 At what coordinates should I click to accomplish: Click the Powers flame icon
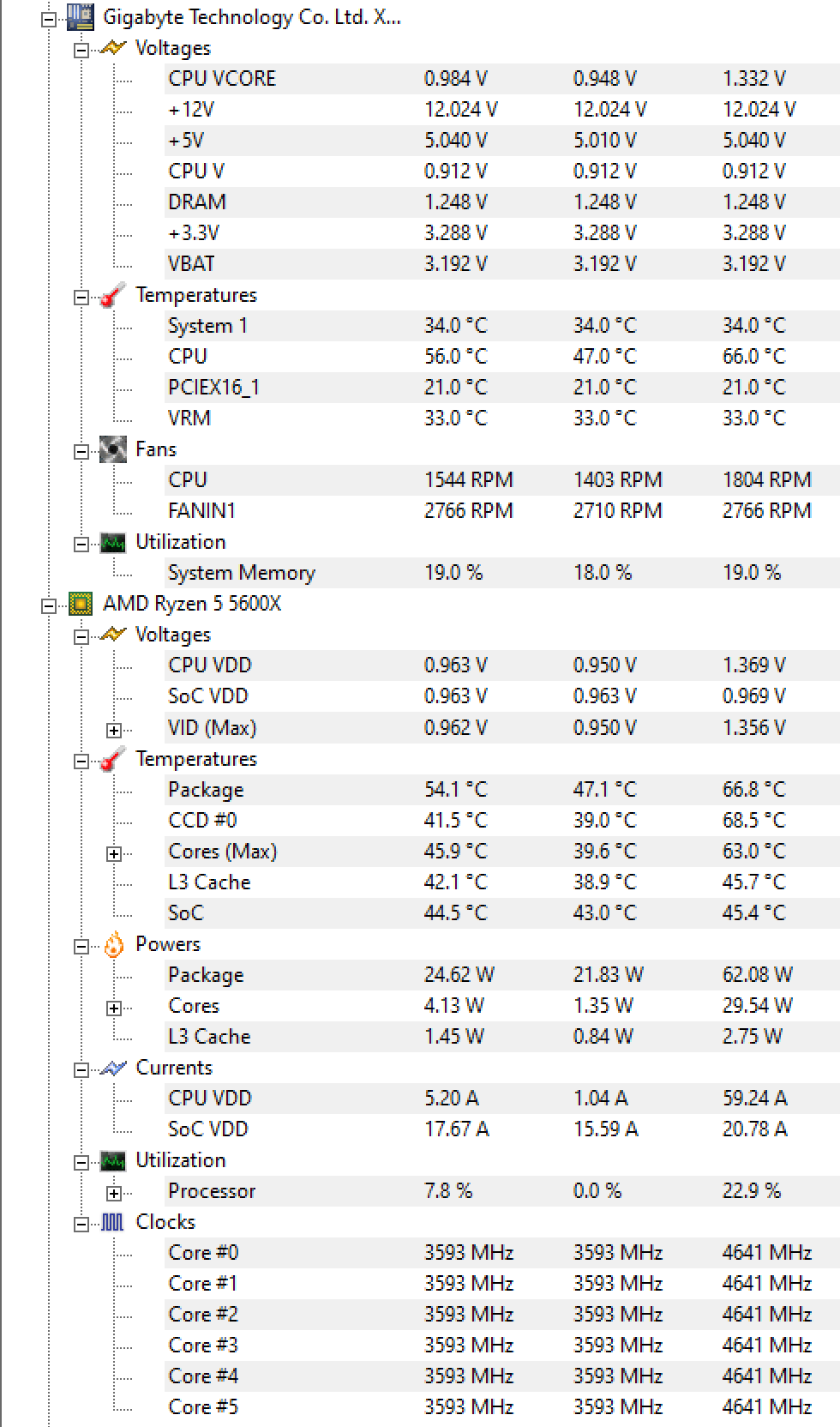click(x=113, y=944)
